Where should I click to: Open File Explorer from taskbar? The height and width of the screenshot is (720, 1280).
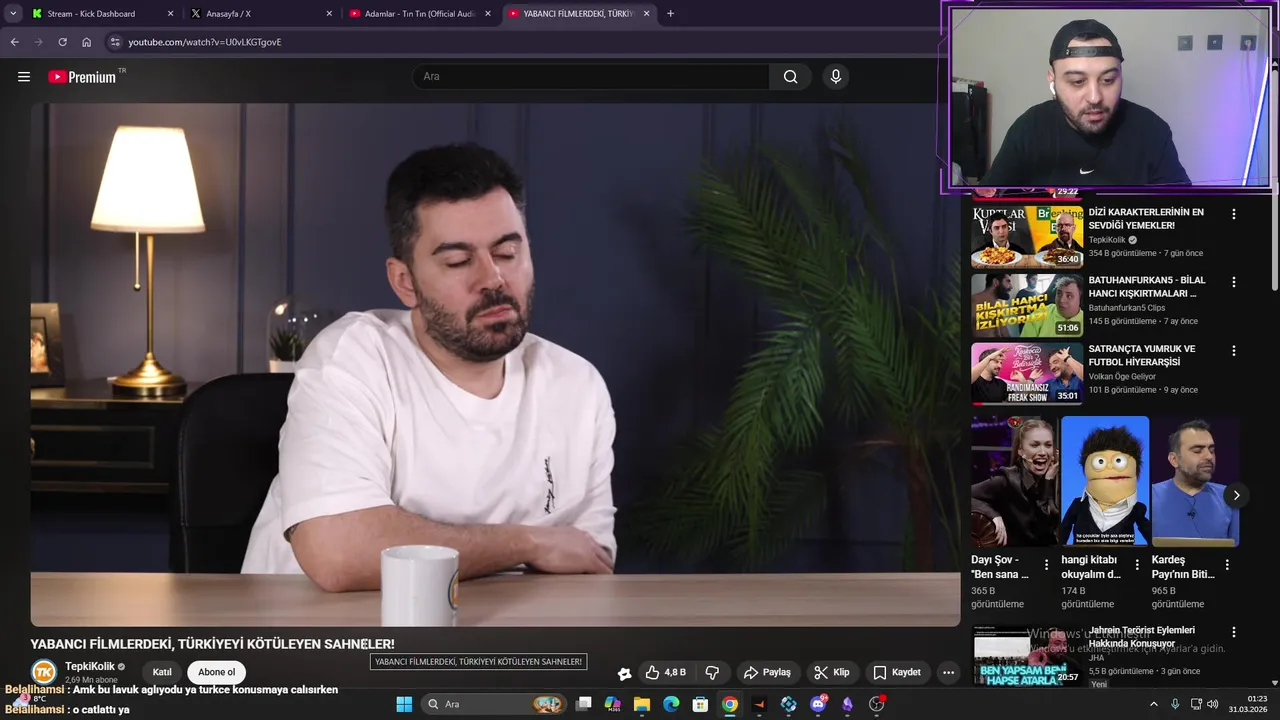pos(642,704)
